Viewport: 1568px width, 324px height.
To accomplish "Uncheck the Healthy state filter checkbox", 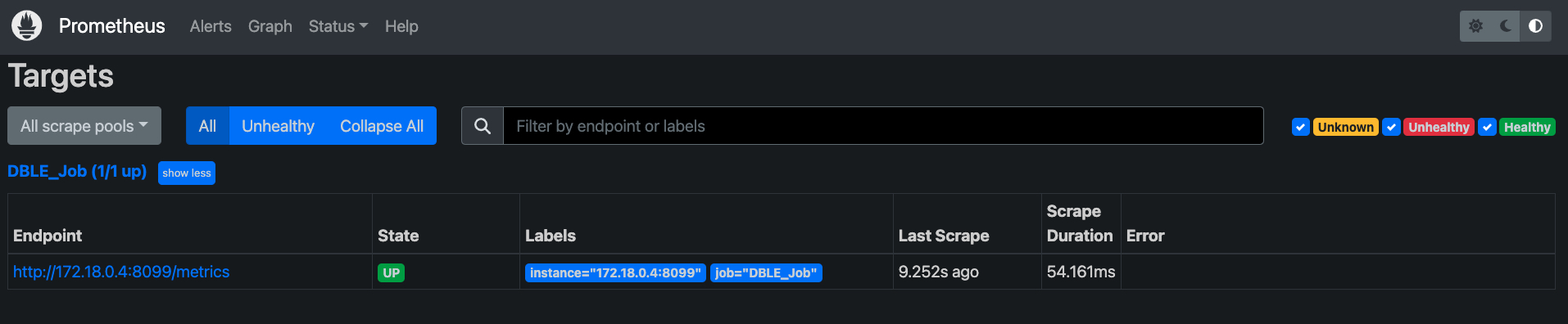I will (1487, 127).
